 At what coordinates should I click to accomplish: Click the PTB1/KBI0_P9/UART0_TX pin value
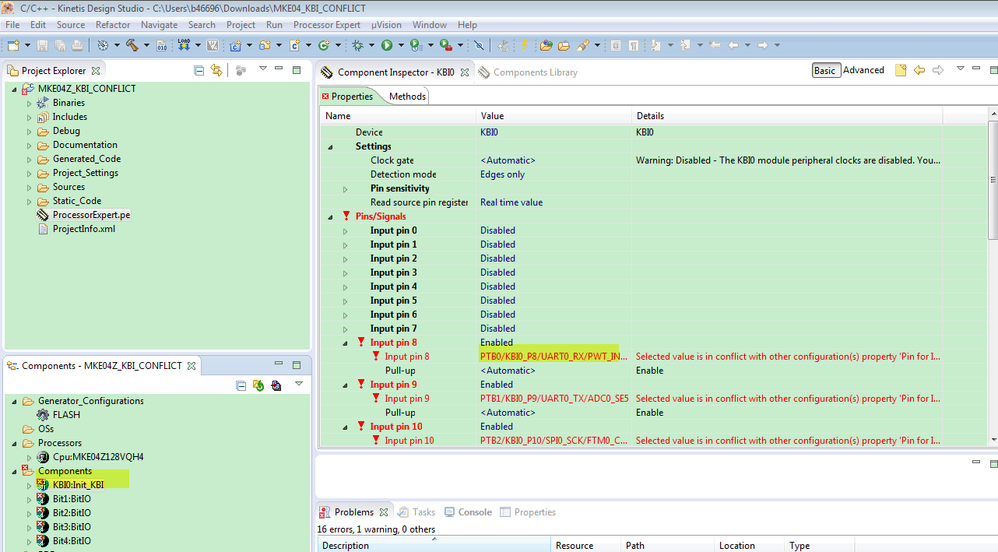tap(554, 399)
